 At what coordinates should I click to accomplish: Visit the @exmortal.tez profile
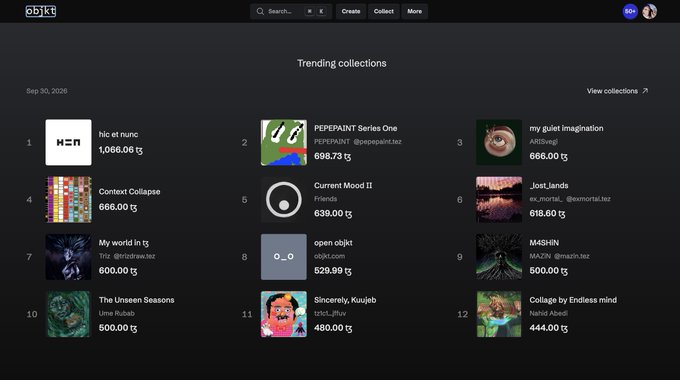(x=588, y=199)
